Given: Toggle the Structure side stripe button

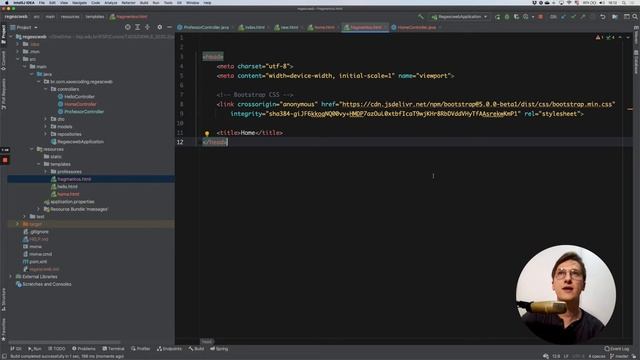Looking at the screenshot, I should (4, 299).
